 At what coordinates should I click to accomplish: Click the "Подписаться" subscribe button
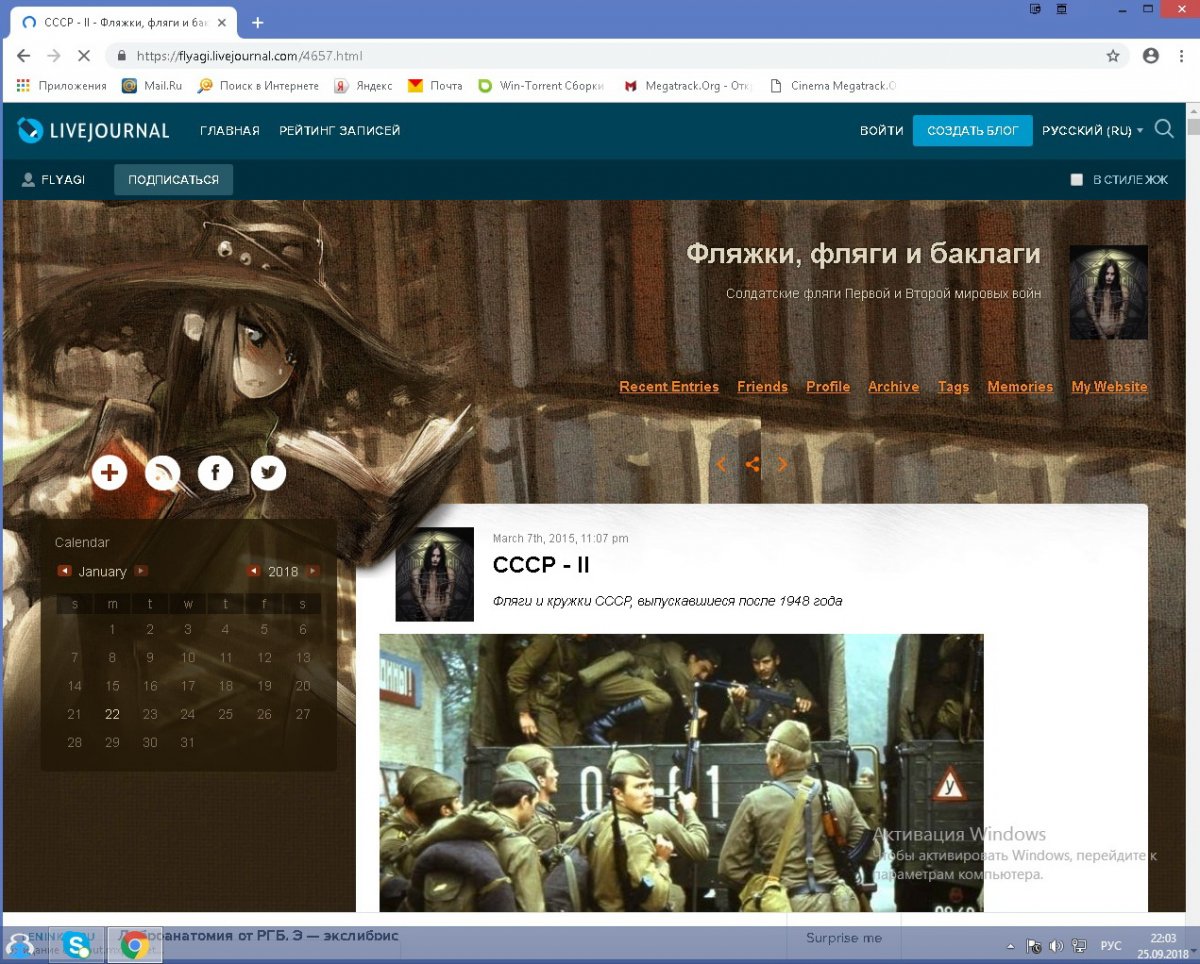point(173,180)
